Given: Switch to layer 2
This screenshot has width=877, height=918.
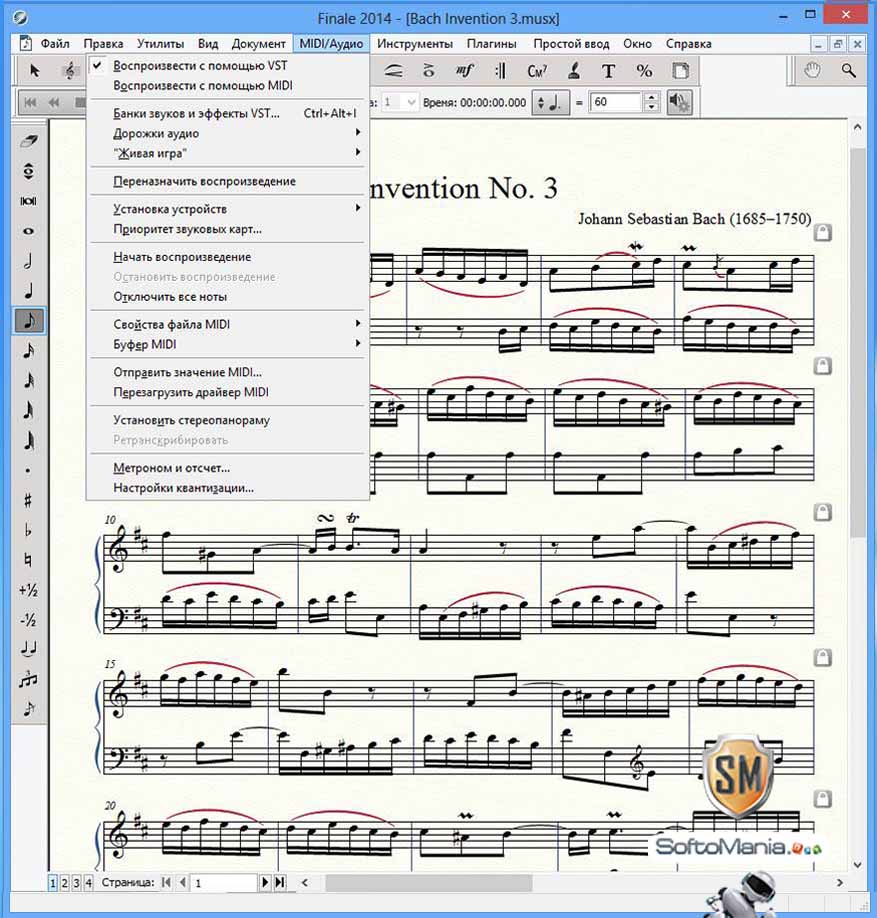Looking at the screenshot, I should point(64,883).
